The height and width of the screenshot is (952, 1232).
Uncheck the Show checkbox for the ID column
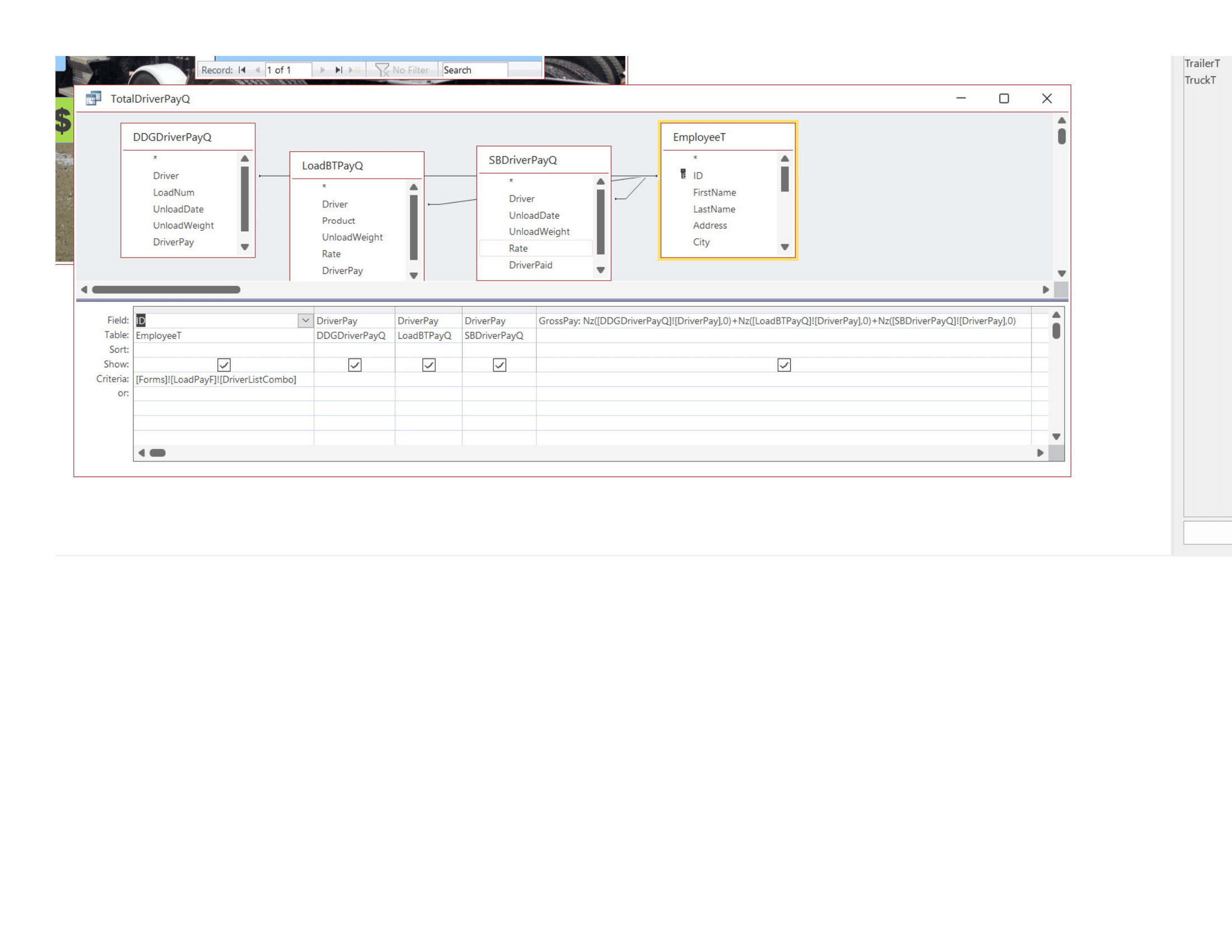point(223,365)
